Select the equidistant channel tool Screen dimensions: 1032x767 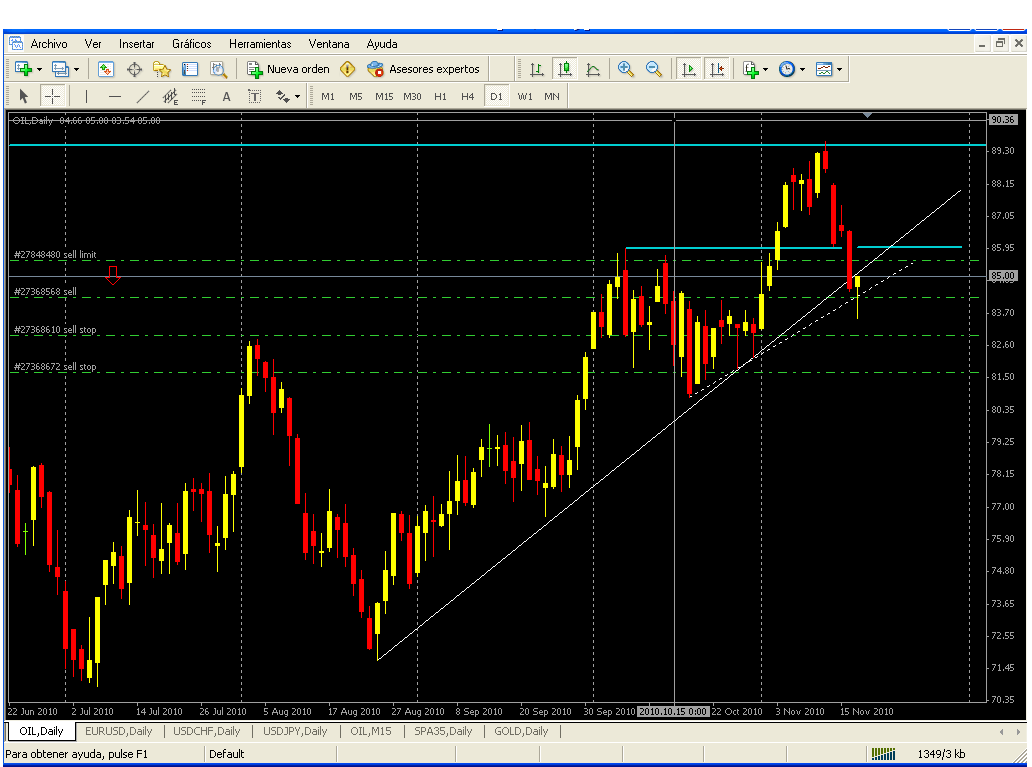(x=170, y=97)
